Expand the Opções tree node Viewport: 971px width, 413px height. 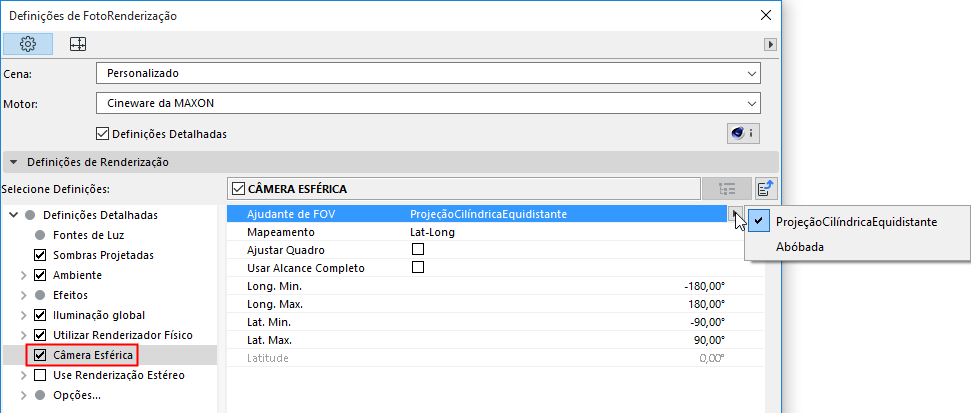click(24, 395)
